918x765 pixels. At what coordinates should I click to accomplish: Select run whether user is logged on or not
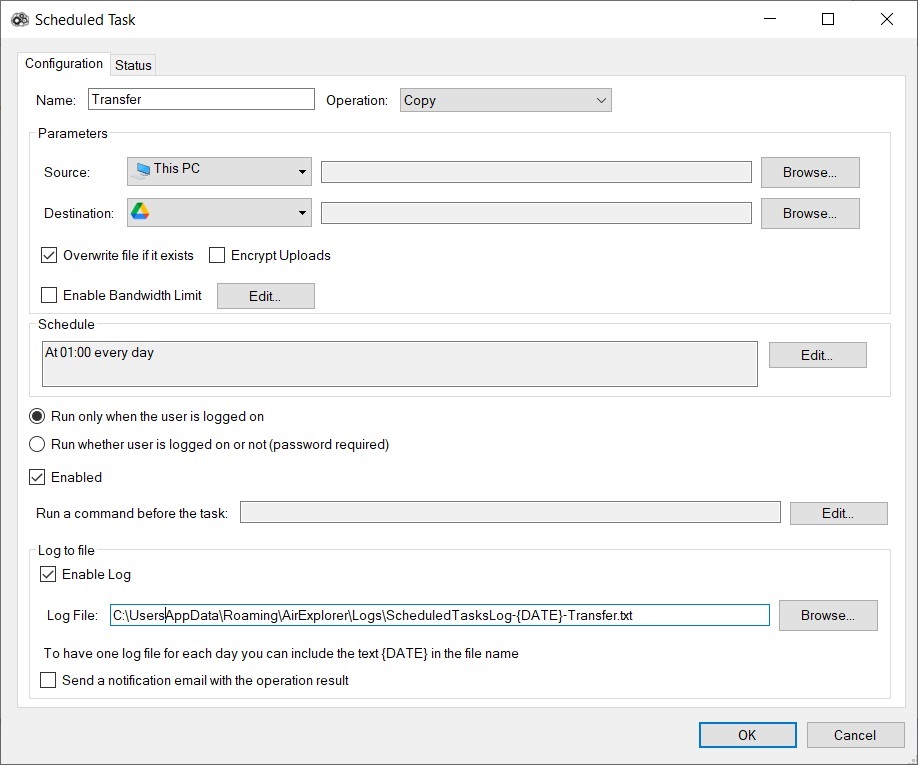[x=37, y=444]
